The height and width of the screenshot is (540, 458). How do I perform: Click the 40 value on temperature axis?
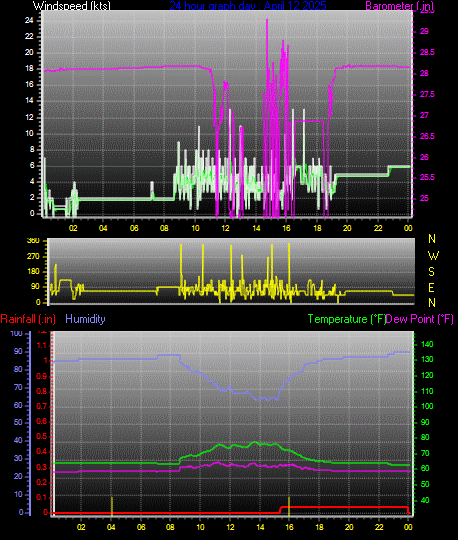click(x=425, y=500)
